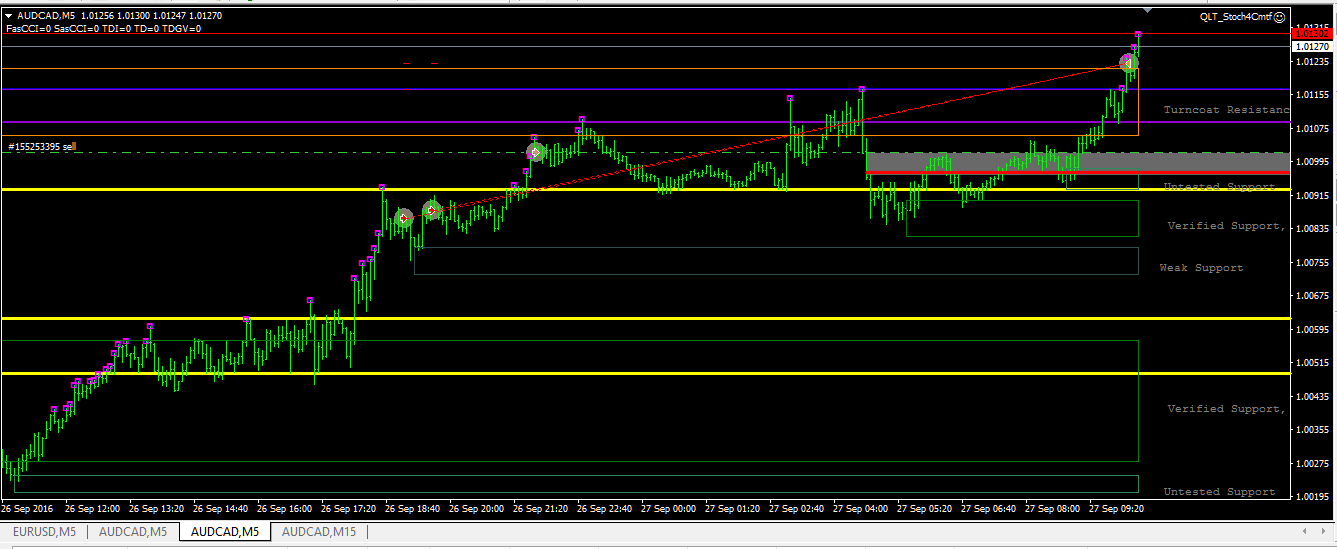This screenshot has width=1337, height=549.
Task: Click the 1.00675 value on price scale
Action: [1311, 296]
